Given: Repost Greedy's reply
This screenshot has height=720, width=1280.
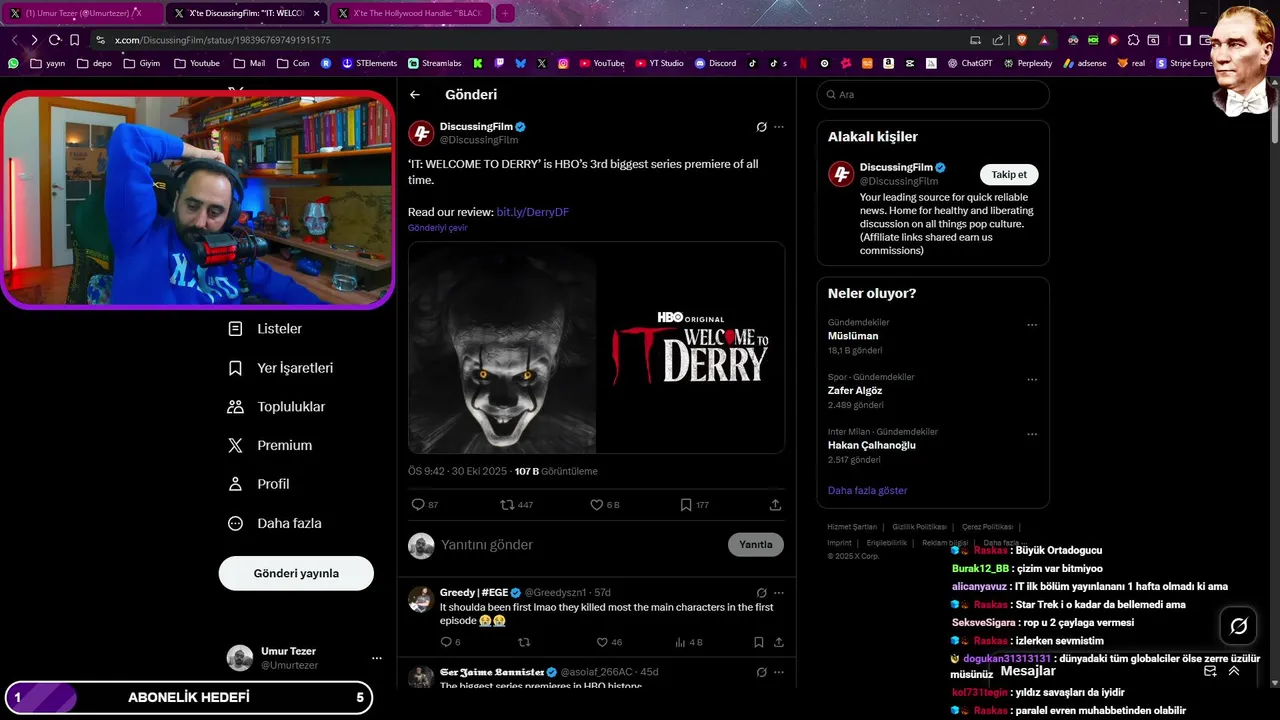Looking at the screenshot, I should (x=523, y=642).
